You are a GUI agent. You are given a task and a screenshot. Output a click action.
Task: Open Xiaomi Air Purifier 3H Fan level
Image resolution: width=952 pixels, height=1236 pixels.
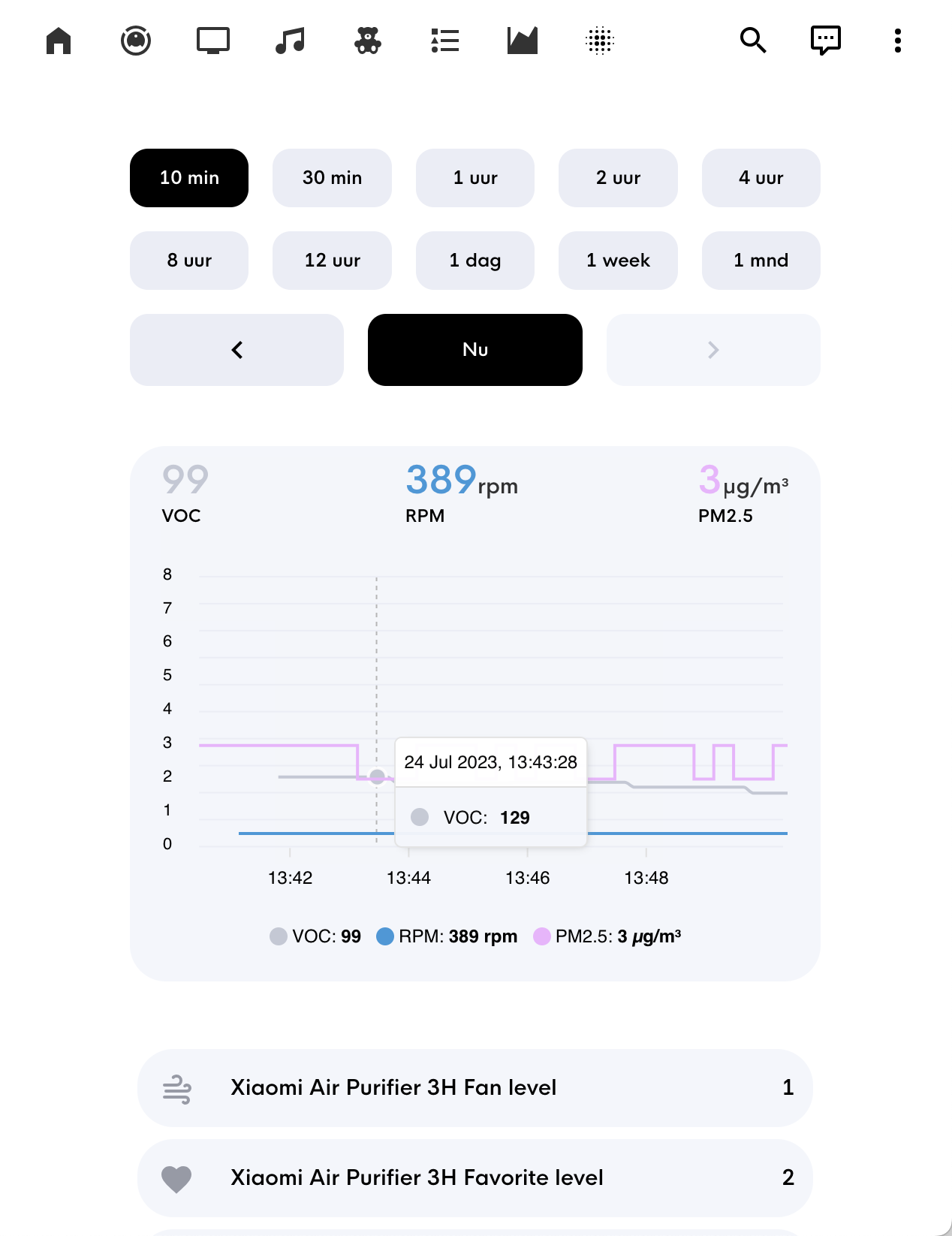coord(474,1087)
